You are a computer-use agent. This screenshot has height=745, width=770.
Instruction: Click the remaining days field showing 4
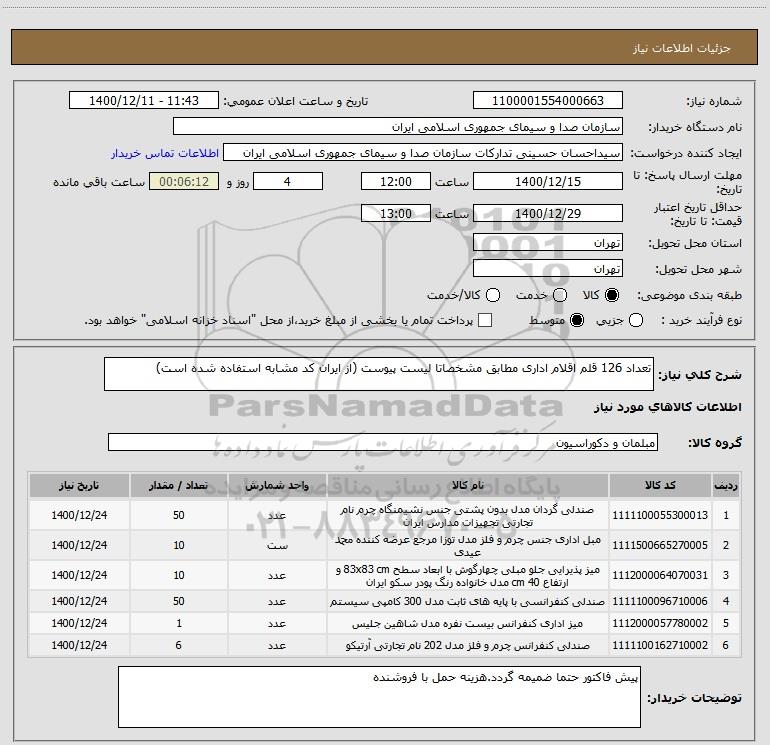point(288,181)
